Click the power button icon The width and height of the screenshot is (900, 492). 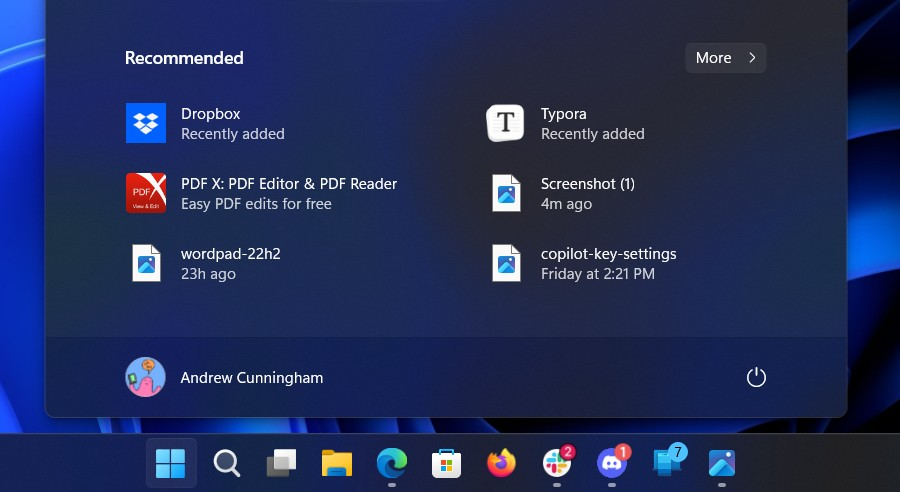tap(756, 377)
